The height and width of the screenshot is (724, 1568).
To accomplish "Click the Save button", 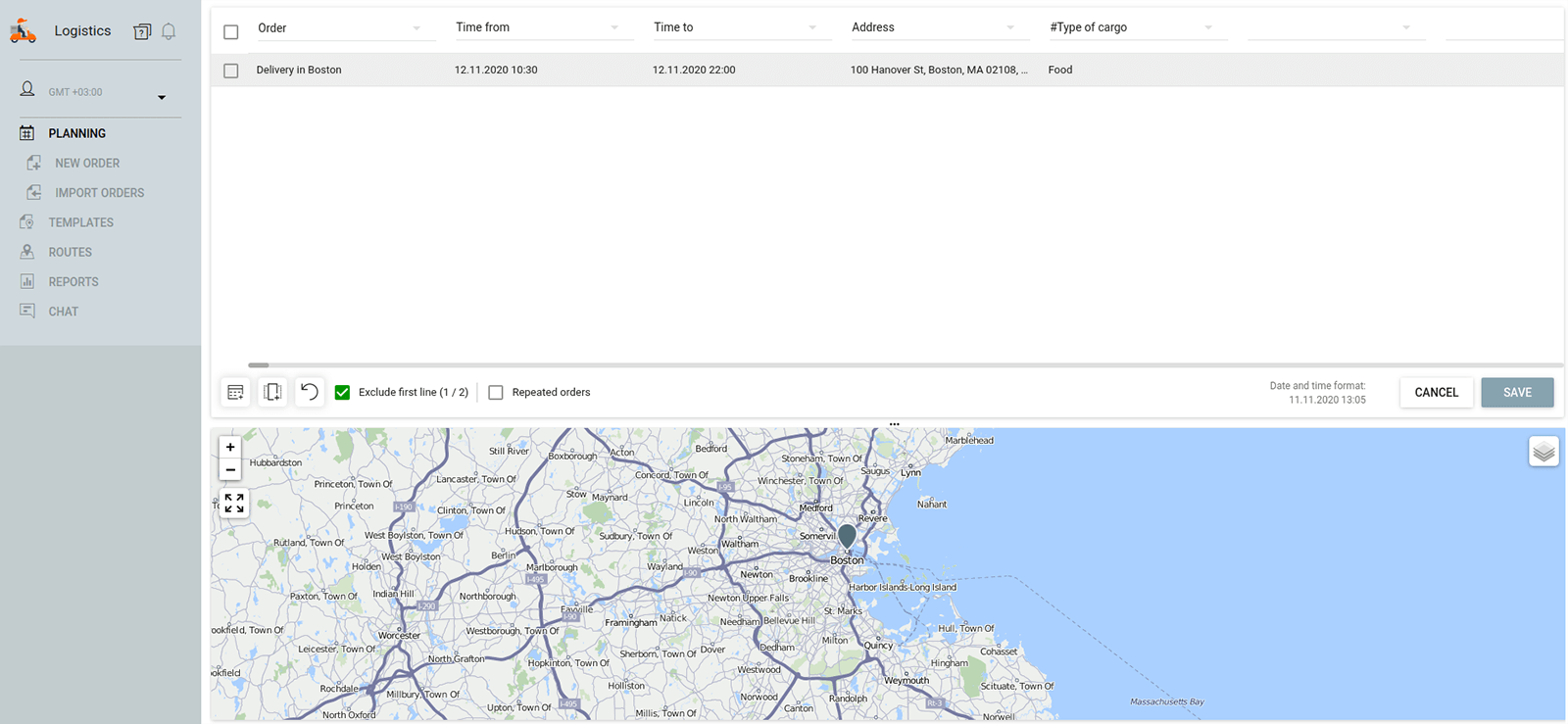I will (x=1517, y=392).
